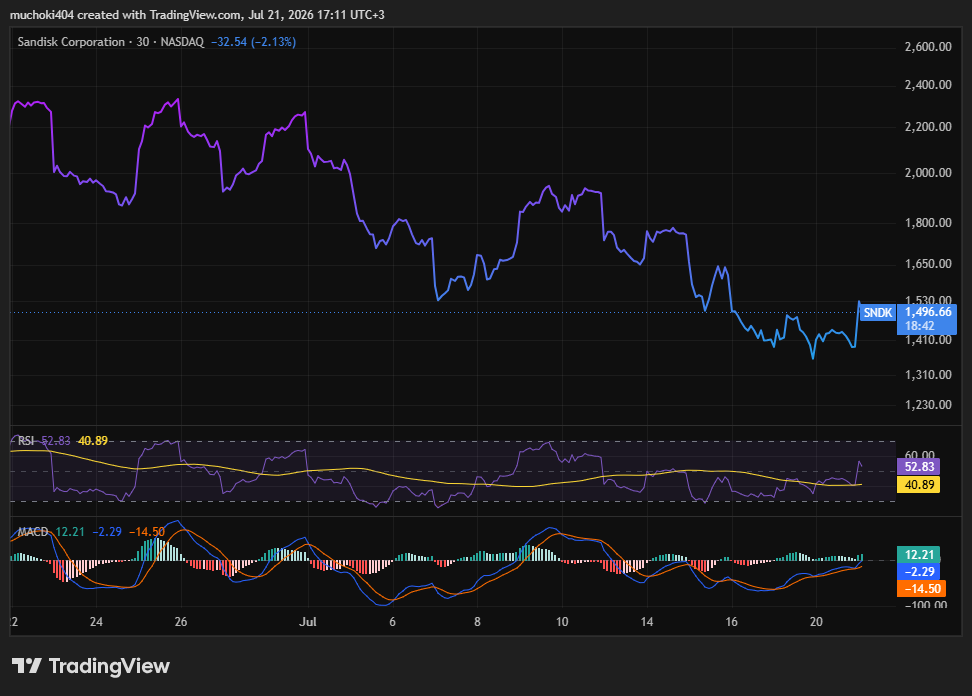Click the green 12.21 MACD axis label
Image resolution: width=972 pixels, height=696 pixels.
point(919,554)
